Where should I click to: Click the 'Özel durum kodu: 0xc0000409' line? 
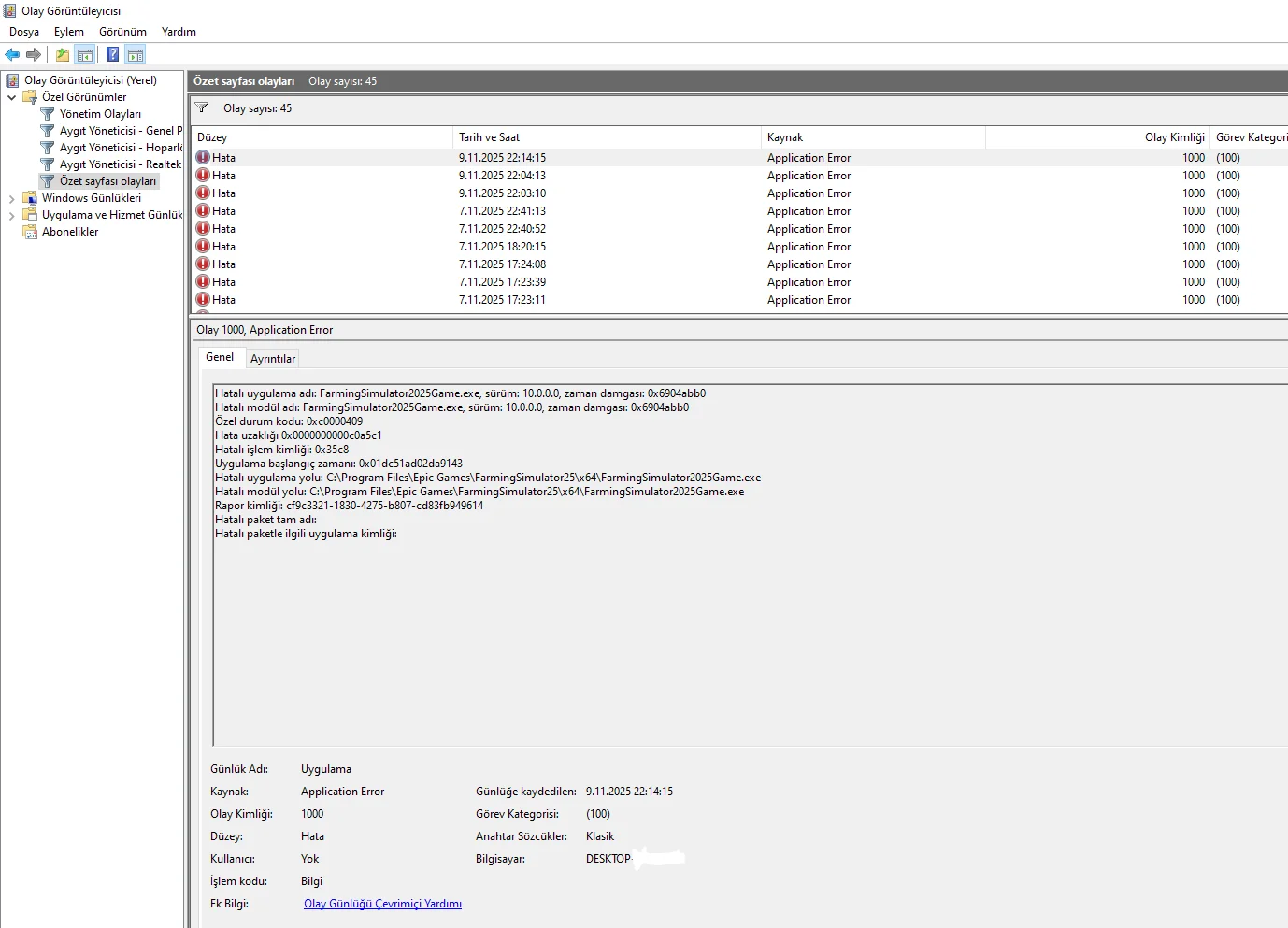pos(289,421)
